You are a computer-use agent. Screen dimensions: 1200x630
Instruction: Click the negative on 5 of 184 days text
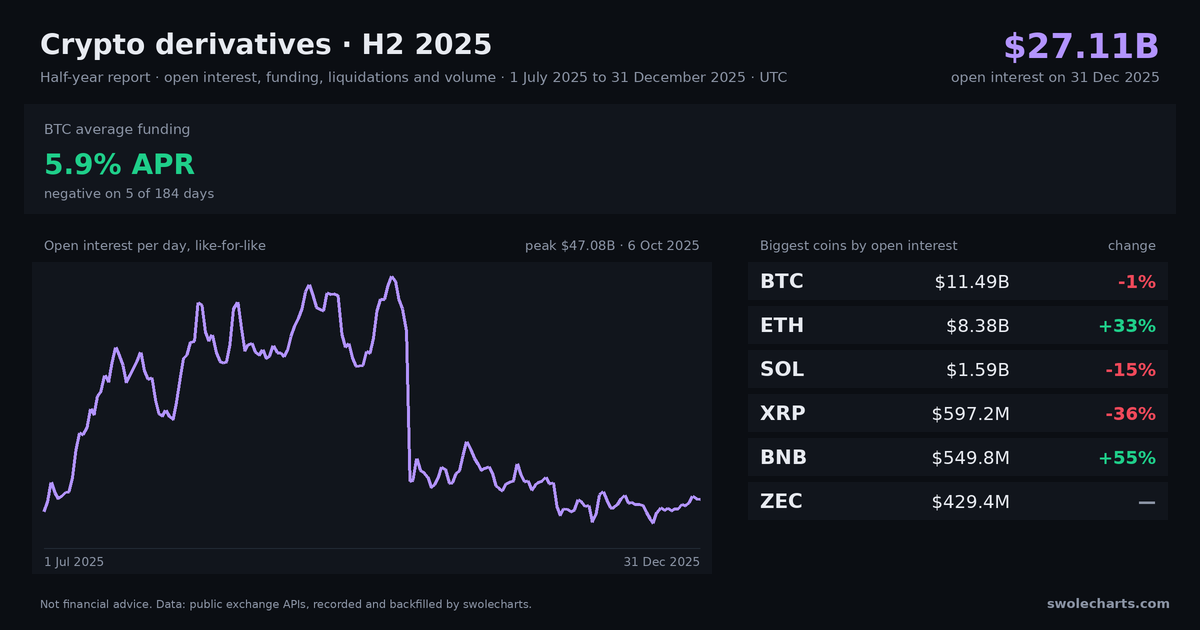tap(129, 193)
